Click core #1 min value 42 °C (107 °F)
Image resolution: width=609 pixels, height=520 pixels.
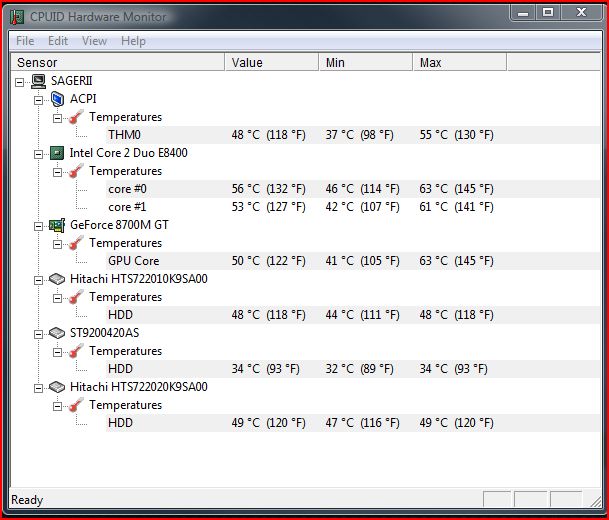pos(362,207)
